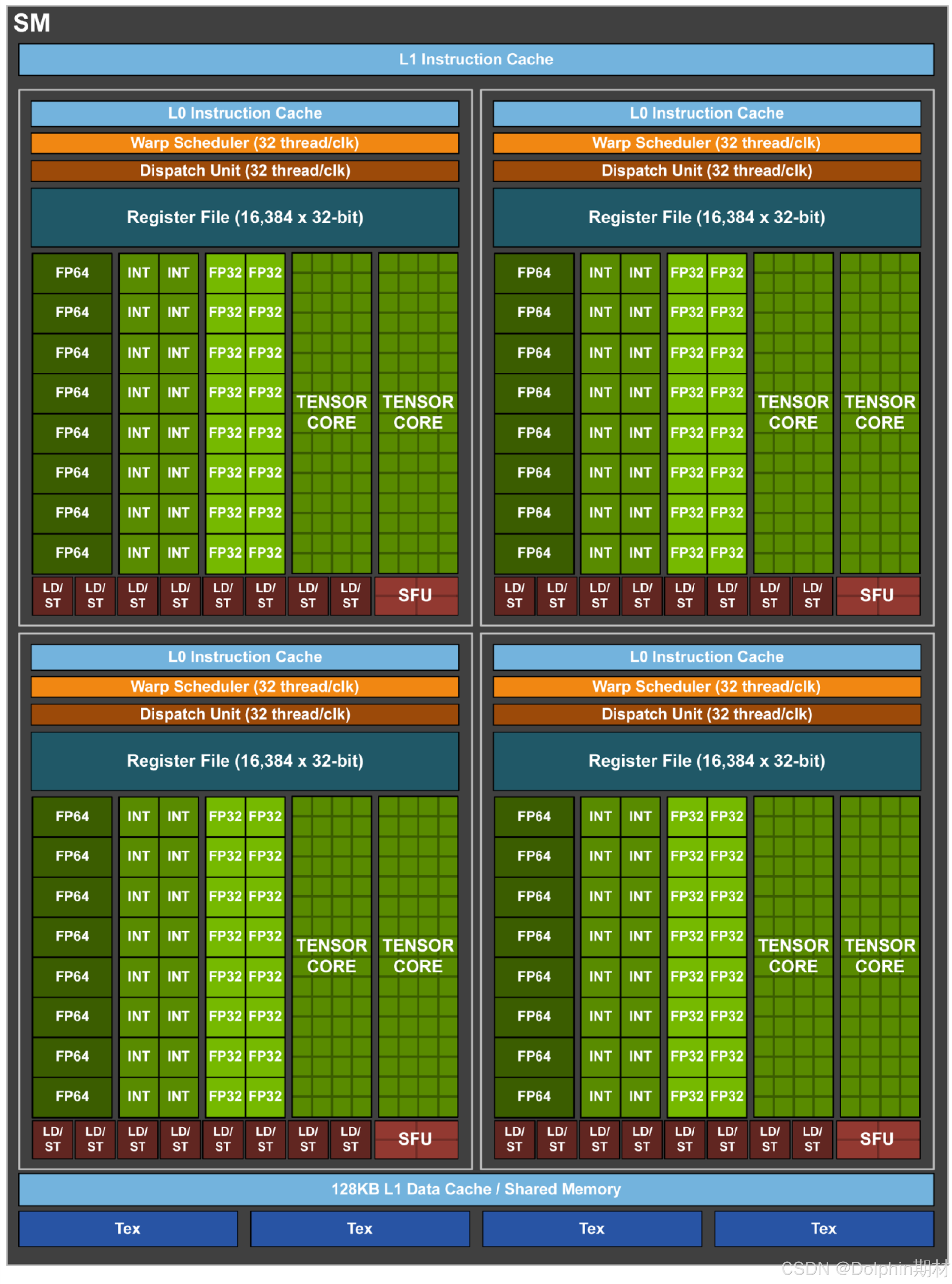Click the top-right quadrant's SFU block
The height and width of the screenshot is (1284, 952).
click(x=878, y=596)
